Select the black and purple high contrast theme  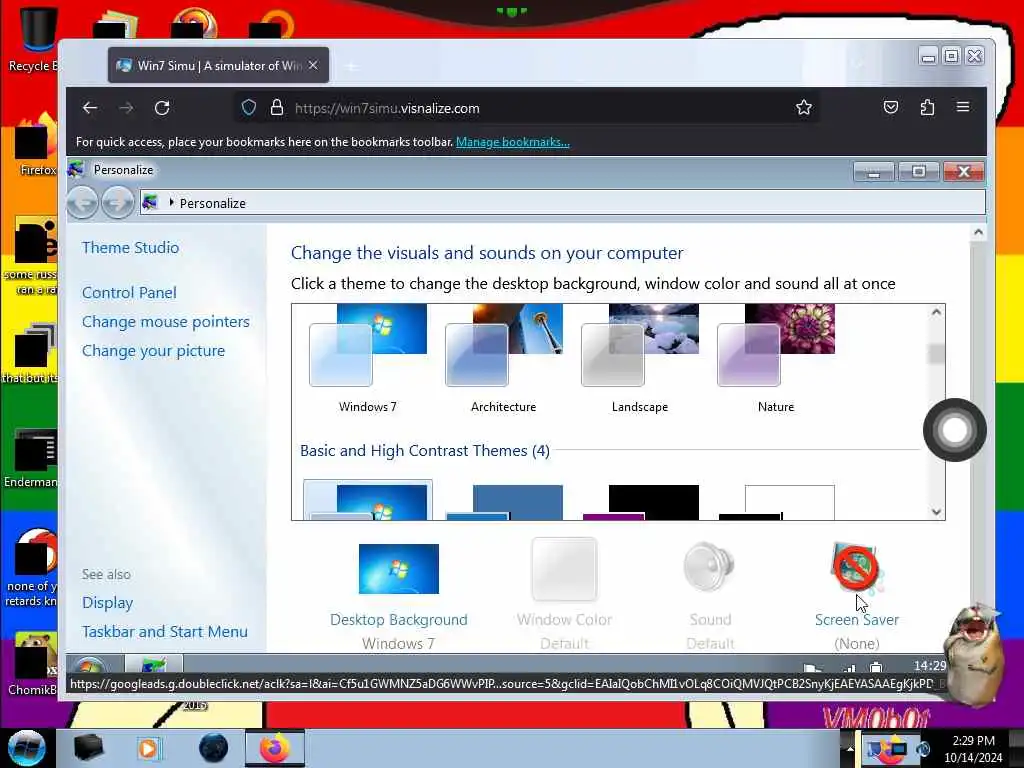(640, 502)
